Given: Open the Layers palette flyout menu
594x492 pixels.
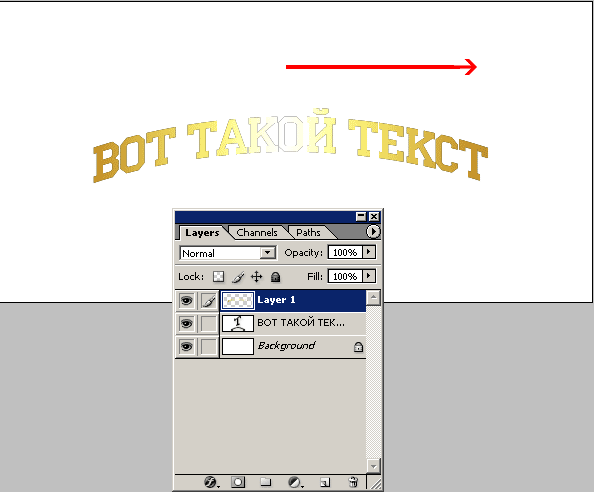Looking at the screenshot, I should coord(373,231).
